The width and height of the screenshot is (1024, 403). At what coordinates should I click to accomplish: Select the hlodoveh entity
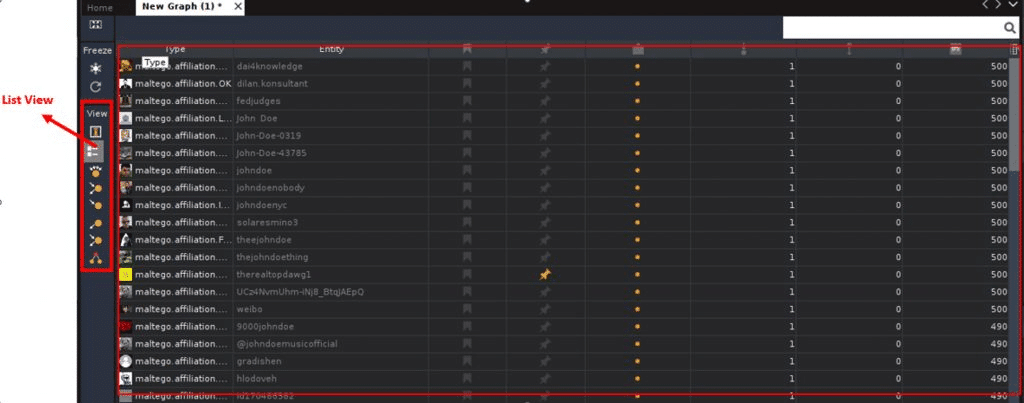(257, 379)
